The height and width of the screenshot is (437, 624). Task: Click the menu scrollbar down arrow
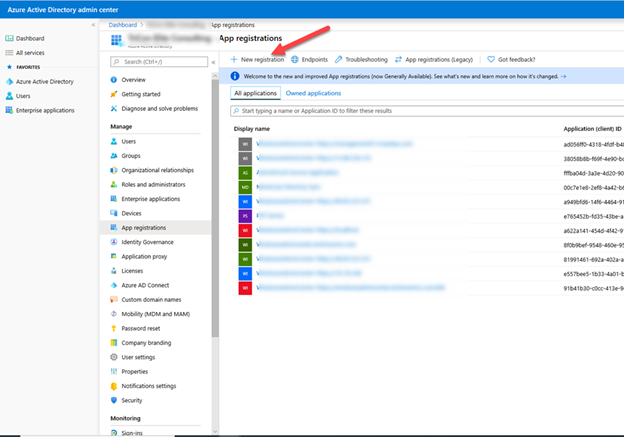[x=215, y=431]
